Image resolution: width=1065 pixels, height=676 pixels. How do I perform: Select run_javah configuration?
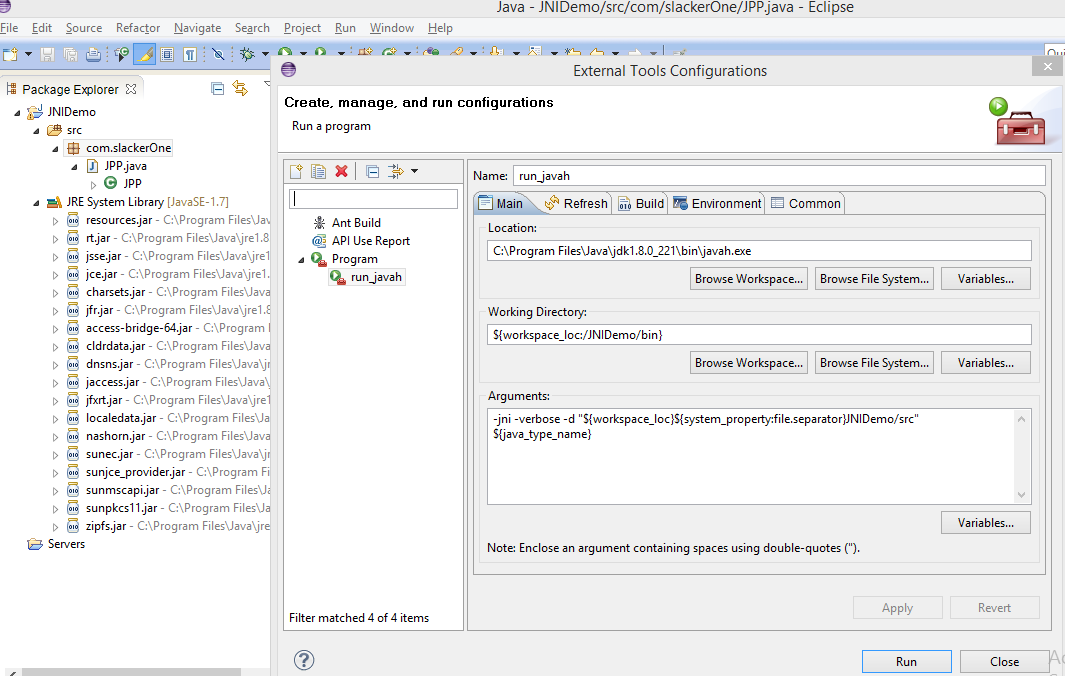tap(367, 277)
